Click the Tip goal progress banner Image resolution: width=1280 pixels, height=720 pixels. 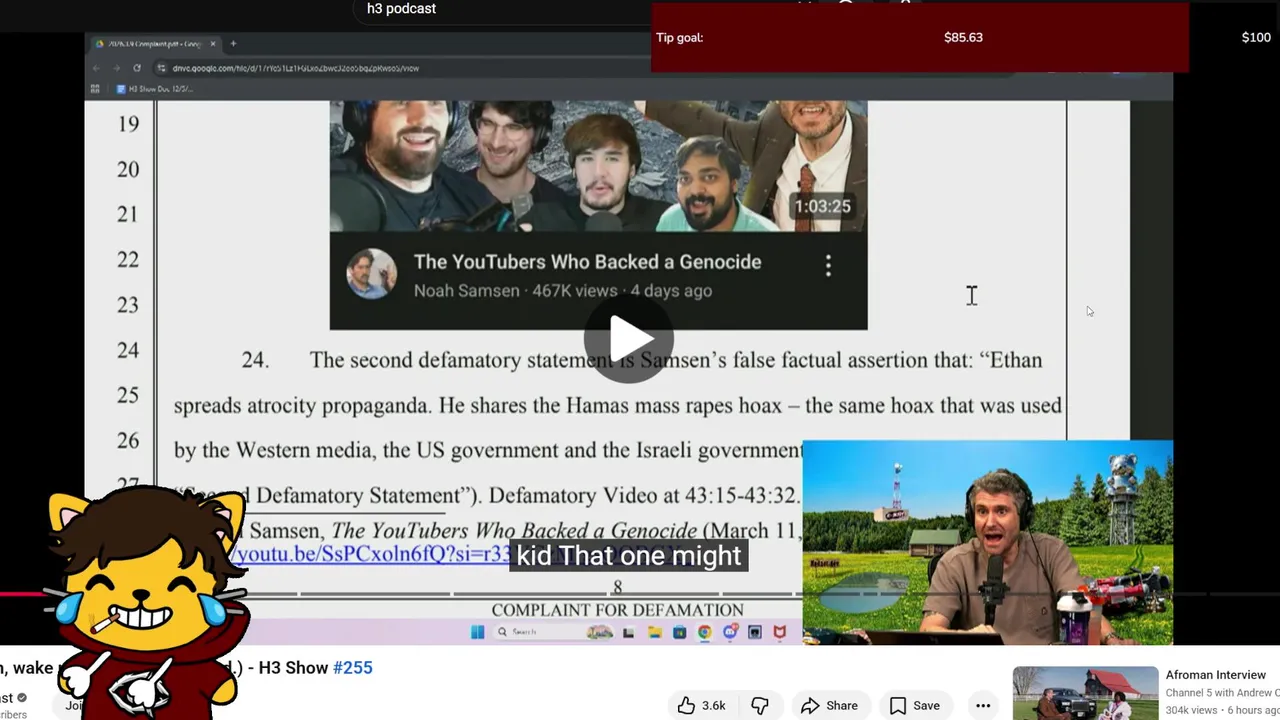[x=919, y=38]
